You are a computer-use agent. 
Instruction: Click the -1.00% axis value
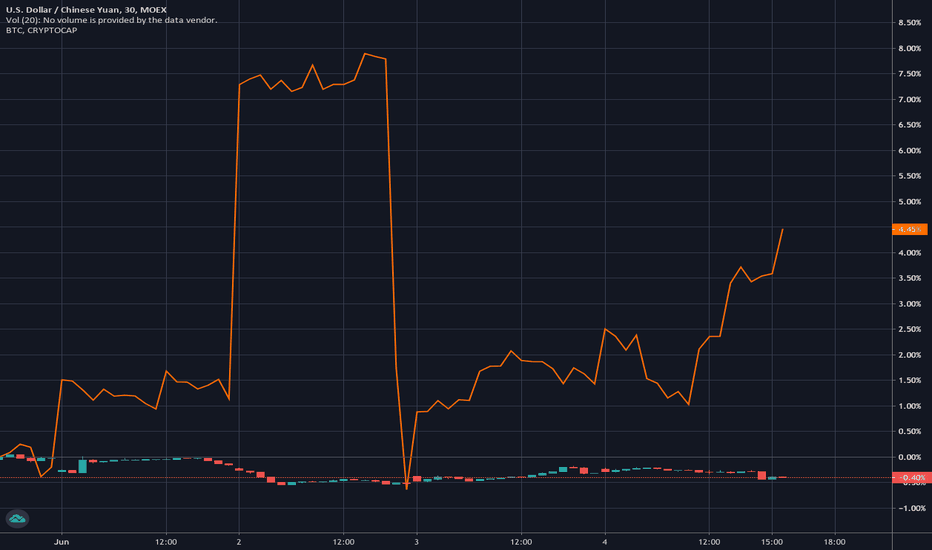pos(911,508)
